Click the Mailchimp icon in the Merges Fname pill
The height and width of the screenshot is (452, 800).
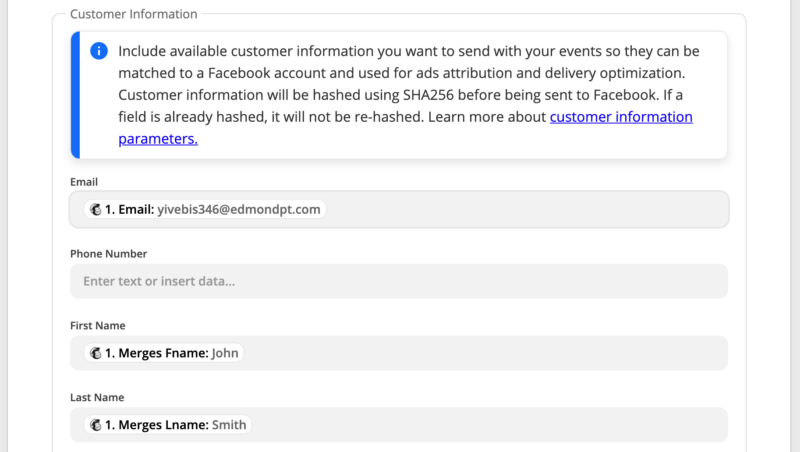pyautogui.click(x=95, y=353)
